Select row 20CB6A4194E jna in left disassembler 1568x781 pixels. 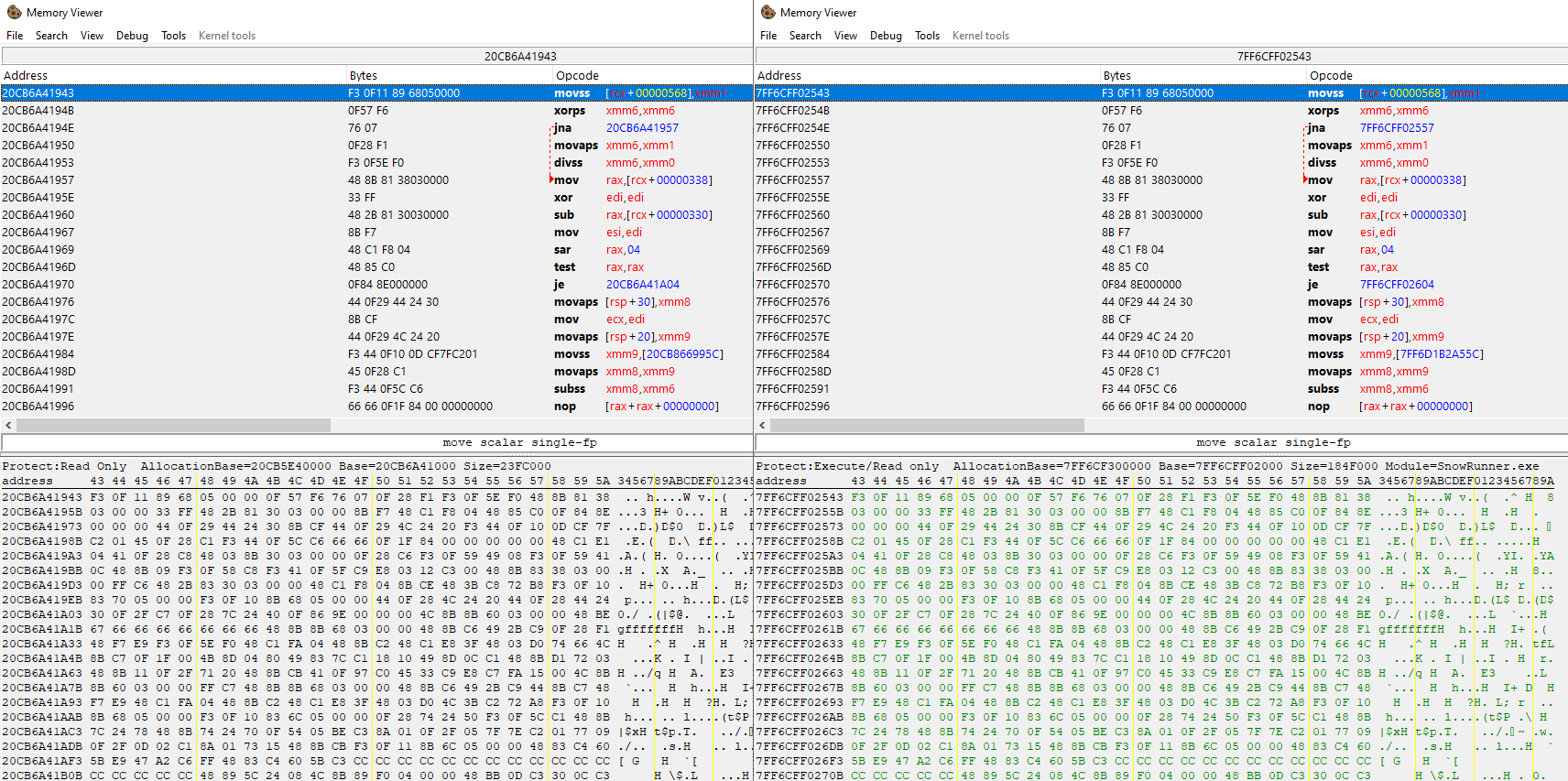376,127
